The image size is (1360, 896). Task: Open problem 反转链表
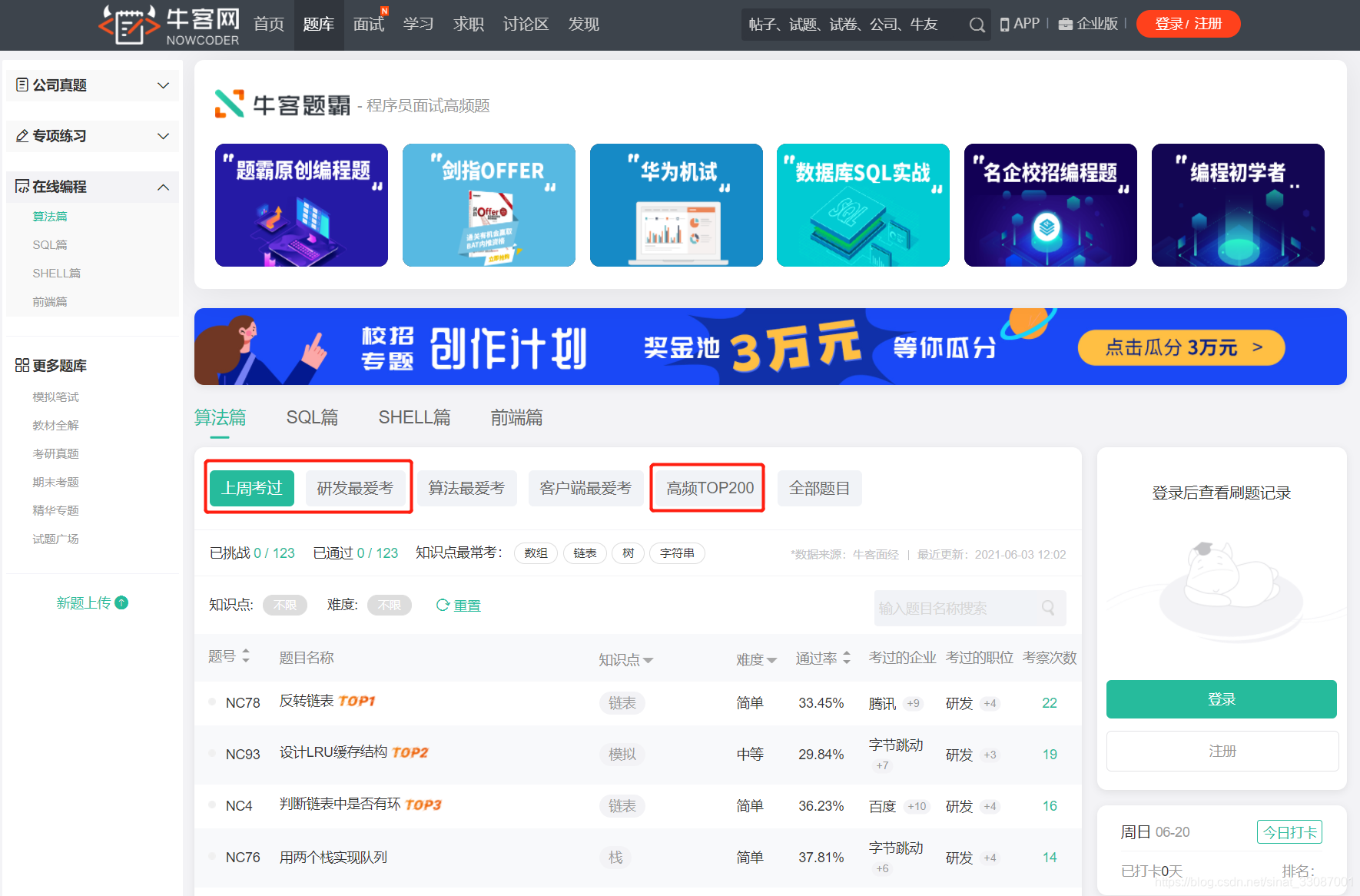(x=307, y=701)
